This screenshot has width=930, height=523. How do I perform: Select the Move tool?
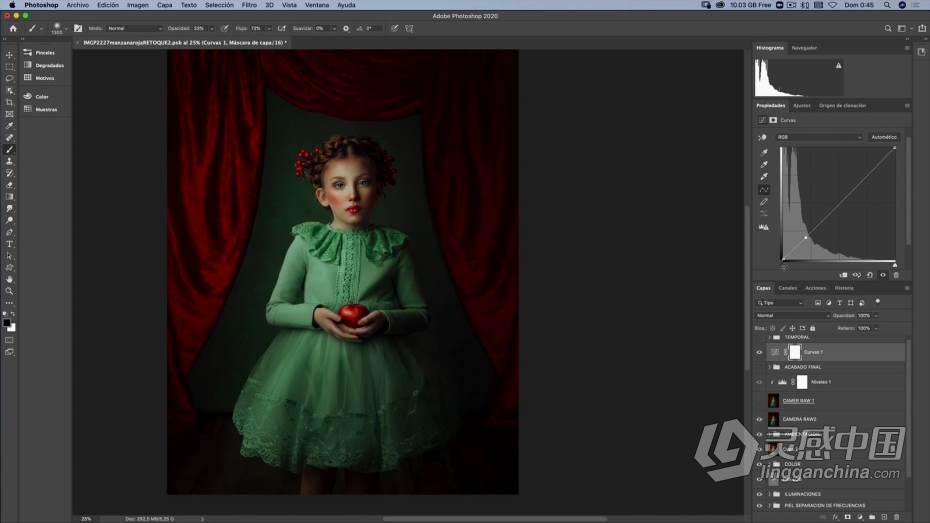pos(9,55)
